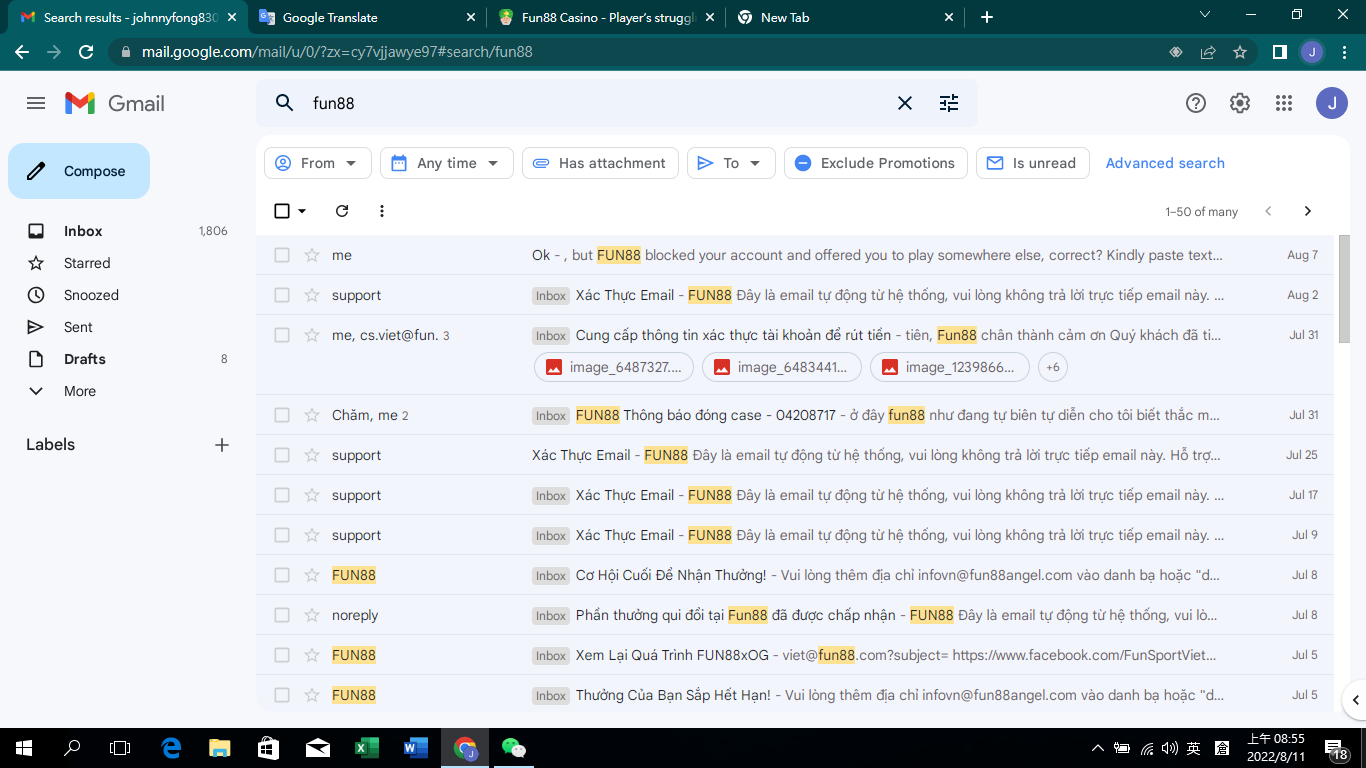Screen dimensions: 1366x768
Task: Select the Aug 2 support email checkbox
Action: tap(282, 295)
